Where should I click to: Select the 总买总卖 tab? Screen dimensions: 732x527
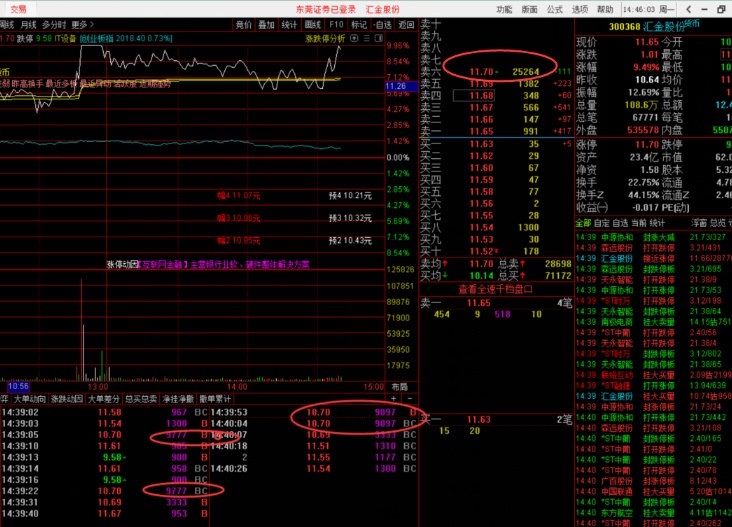click(x=141, y=399)
